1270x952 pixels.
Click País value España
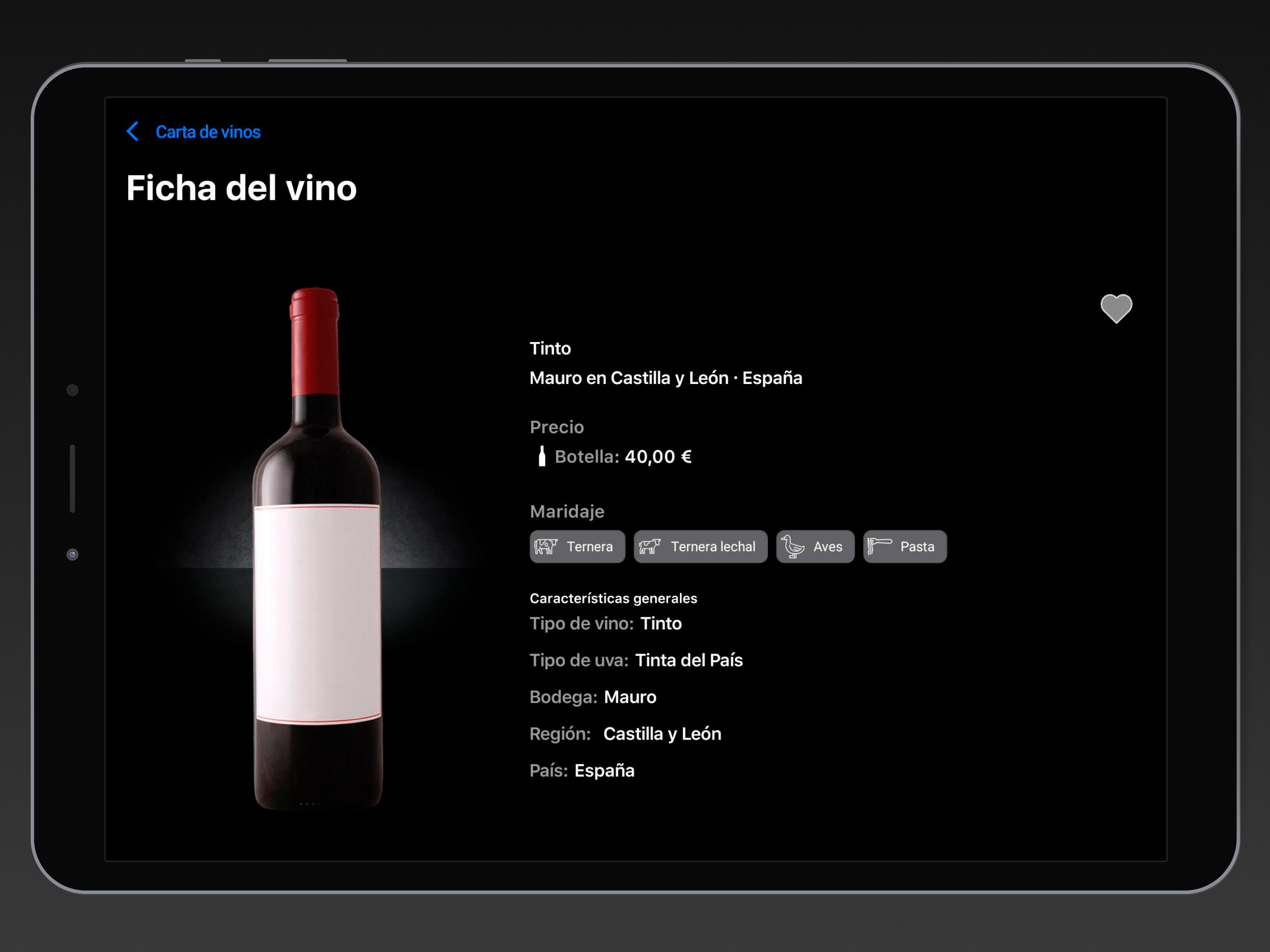605,771
